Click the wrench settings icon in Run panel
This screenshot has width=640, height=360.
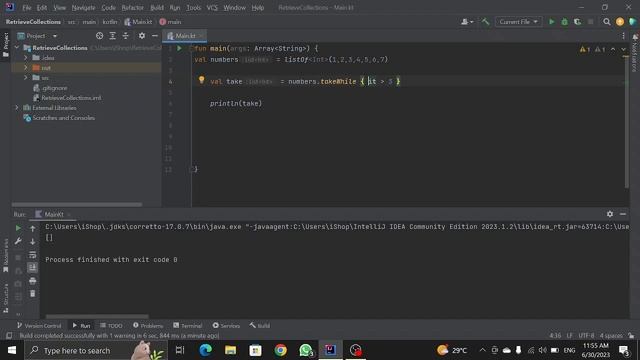pos(18,241)
